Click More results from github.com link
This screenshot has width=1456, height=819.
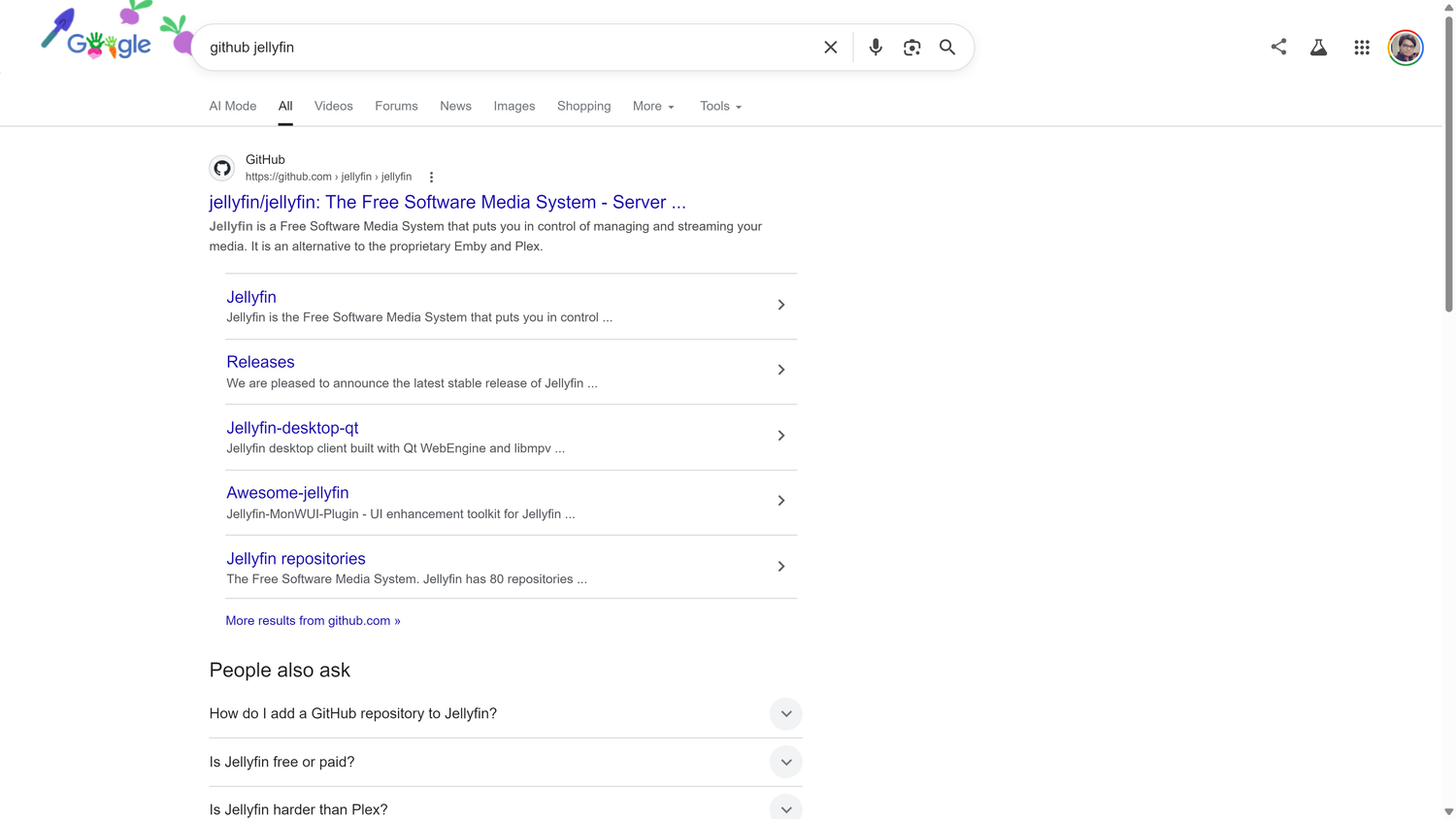(313, 621)
